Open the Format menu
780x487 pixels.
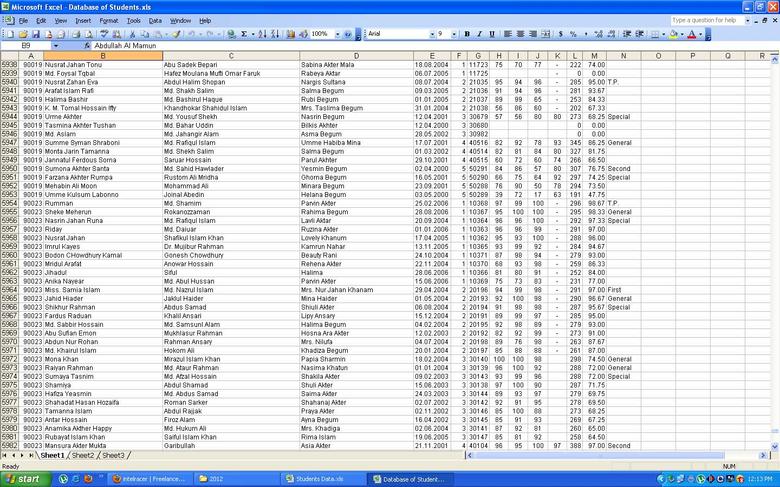click(108, 20)
